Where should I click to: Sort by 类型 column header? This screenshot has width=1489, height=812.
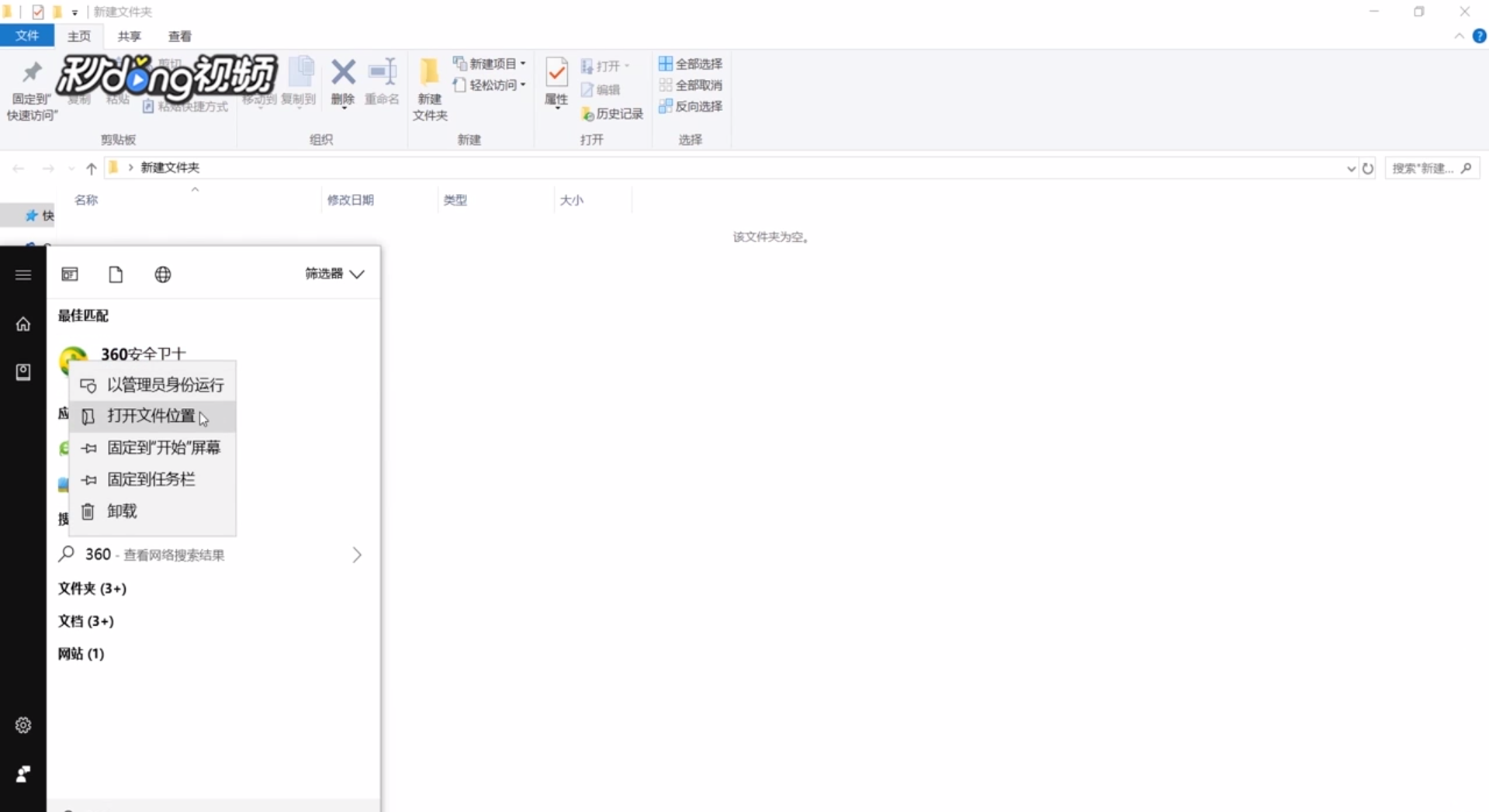(x=455, y=200)
